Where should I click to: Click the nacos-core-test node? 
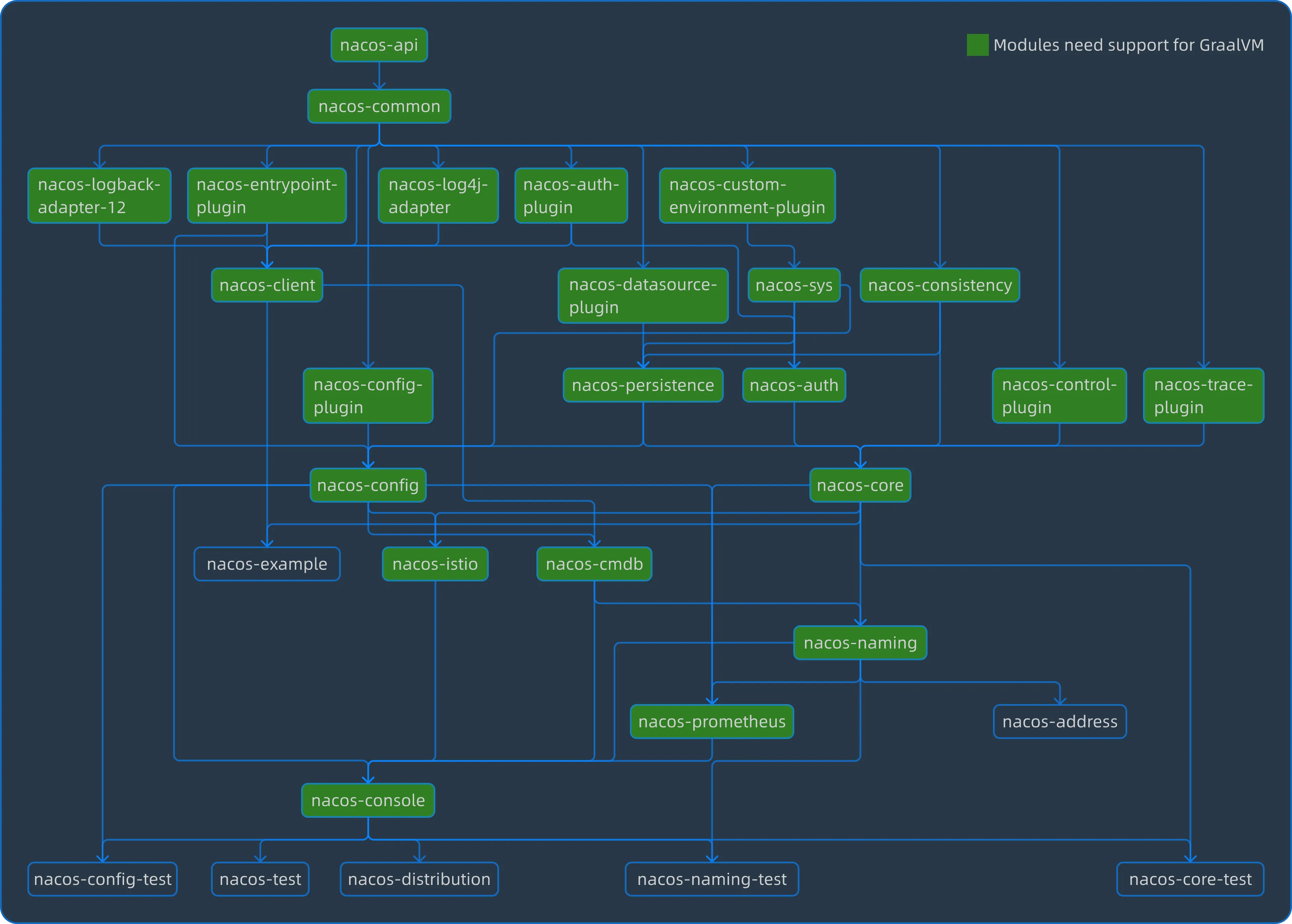[1190, 879]
